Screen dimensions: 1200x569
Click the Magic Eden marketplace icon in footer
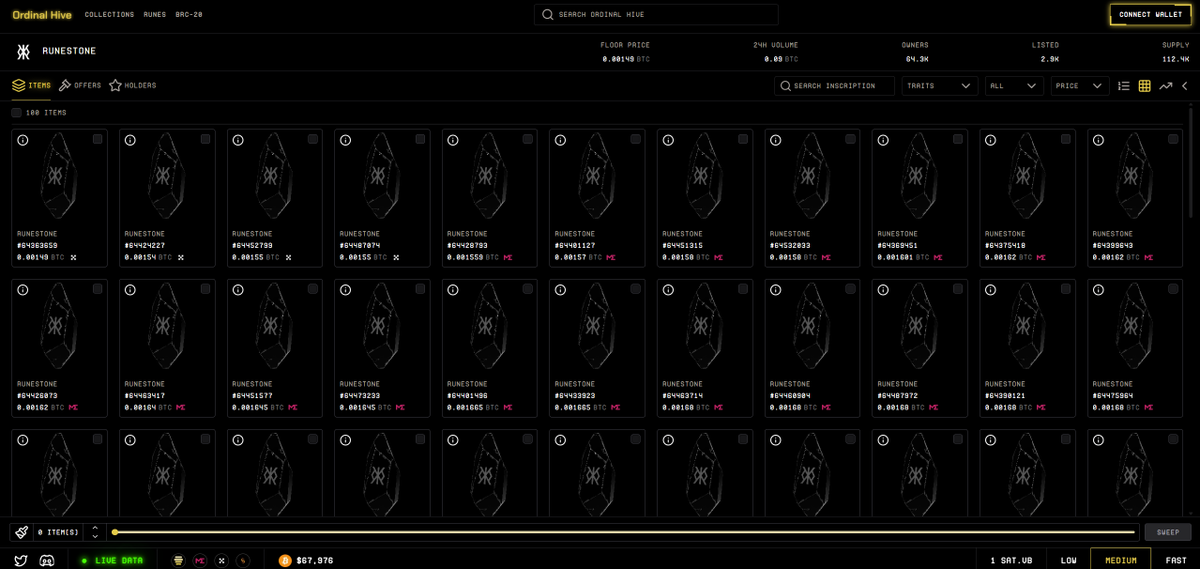pos(200,560)
